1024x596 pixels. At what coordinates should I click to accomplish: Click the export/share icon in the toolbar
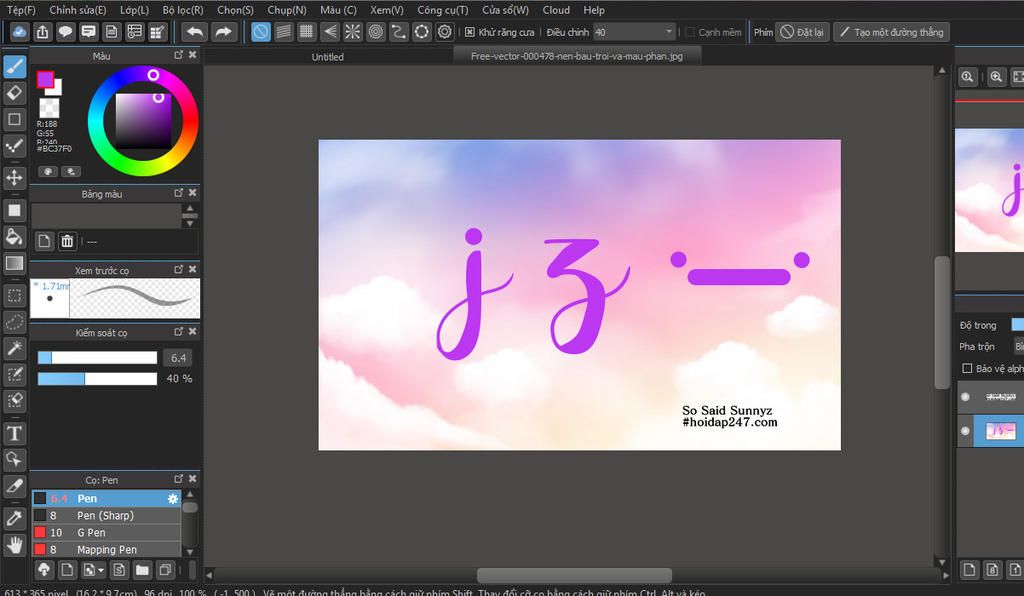42,32
